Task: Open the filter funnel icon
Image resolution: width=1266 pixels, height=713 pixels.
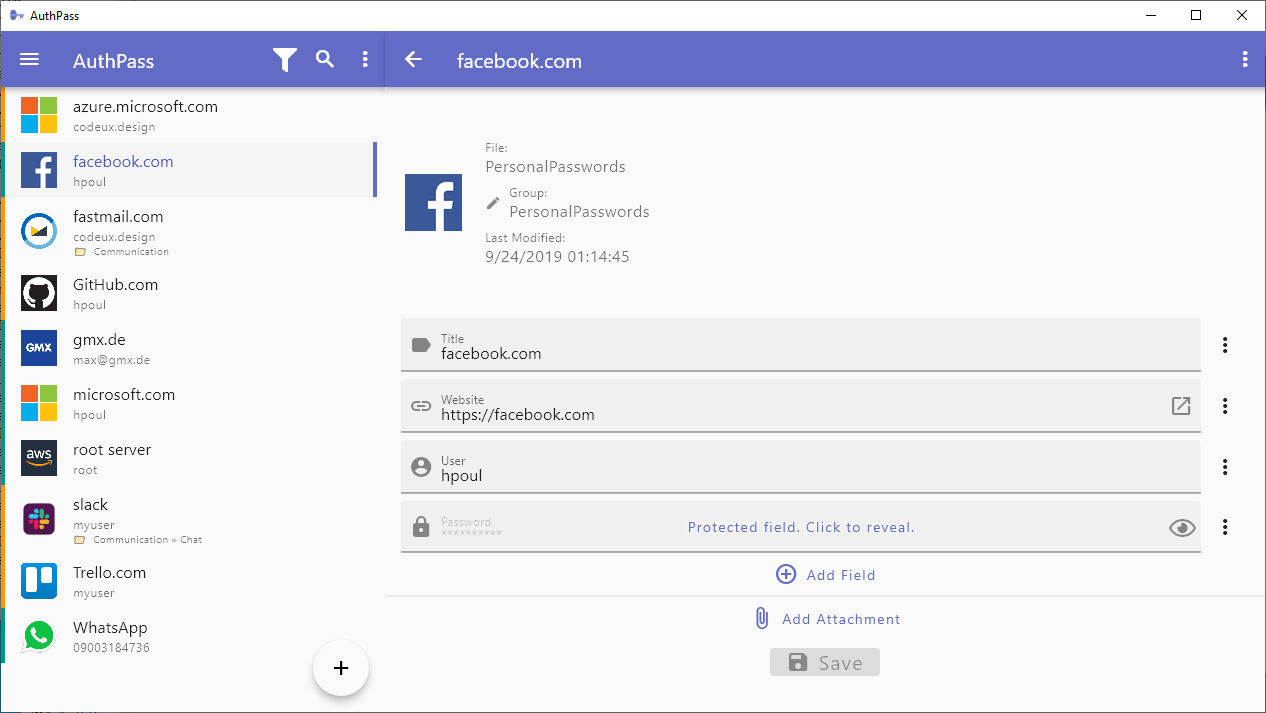Action: [285, 60]
